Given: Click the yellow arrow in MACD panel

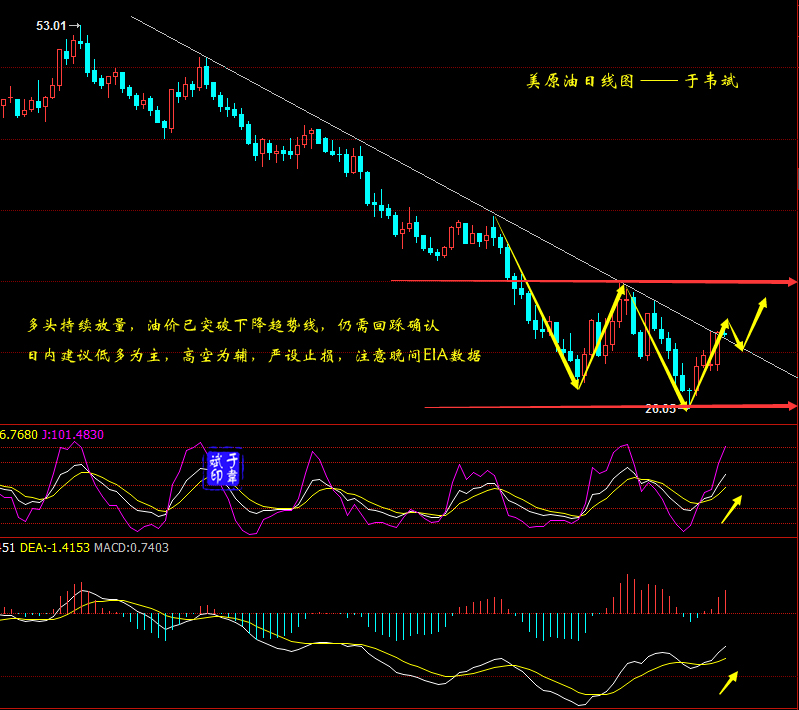Looking at the screenshot, I should (x=729, y=682).
